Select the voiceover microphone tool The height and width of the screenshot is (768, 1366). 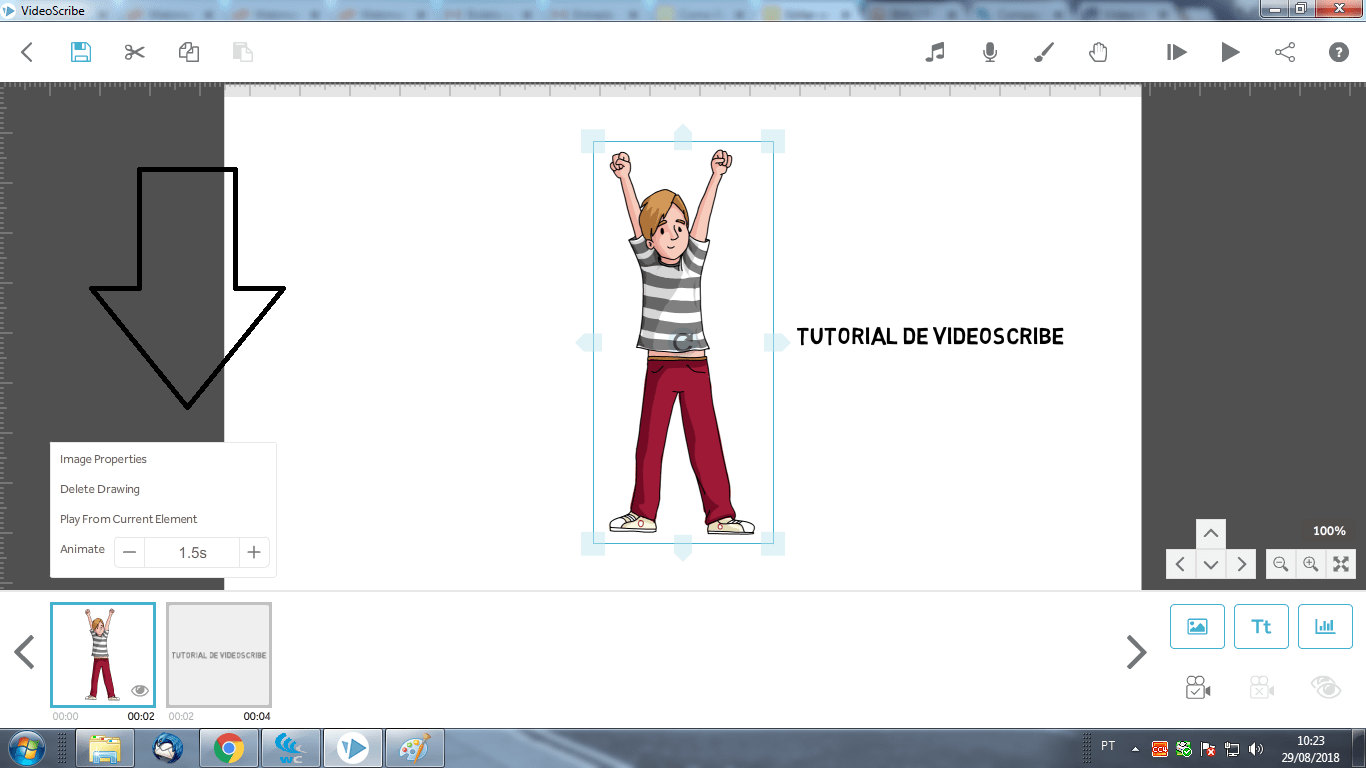[x=989, y=52]
